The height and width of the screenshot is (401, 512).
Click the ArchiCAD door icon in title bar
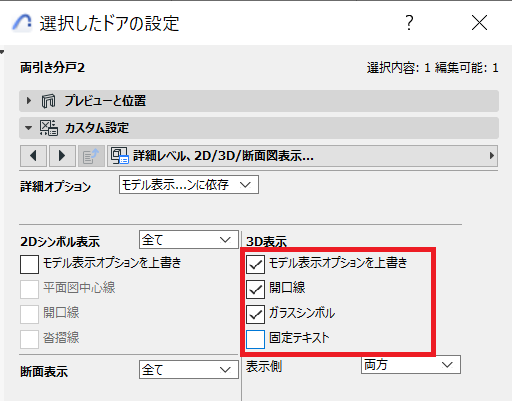pos(22,23)
